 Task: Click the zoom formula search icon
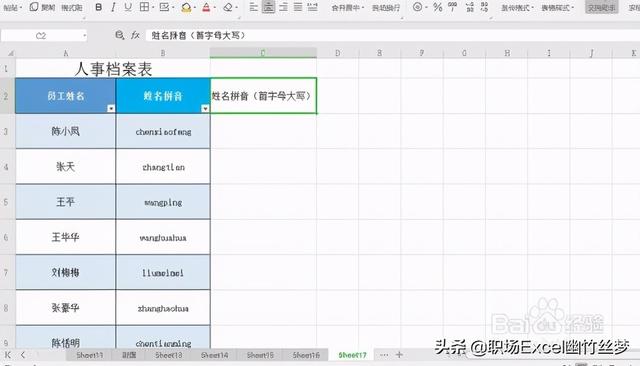point(119,35)
